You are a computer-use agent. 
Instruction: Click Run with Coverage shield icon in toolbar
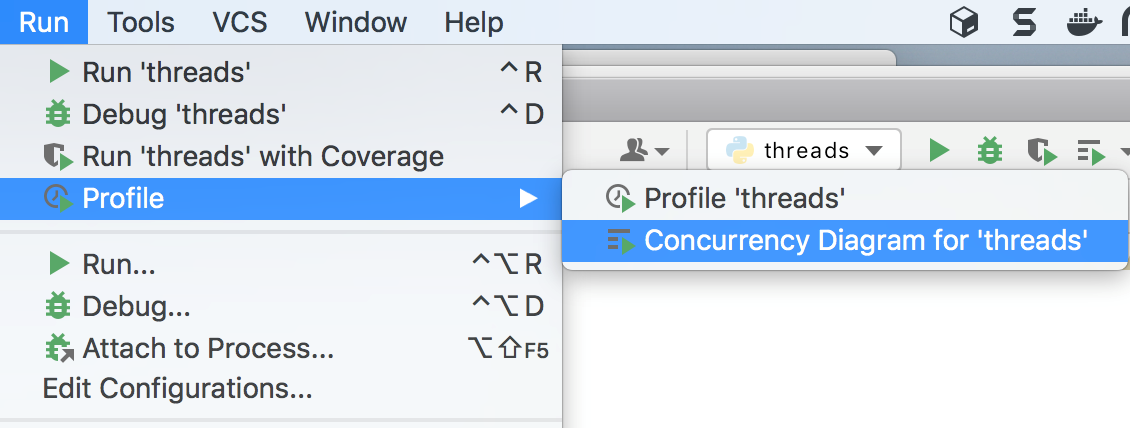coord(1041,151)
